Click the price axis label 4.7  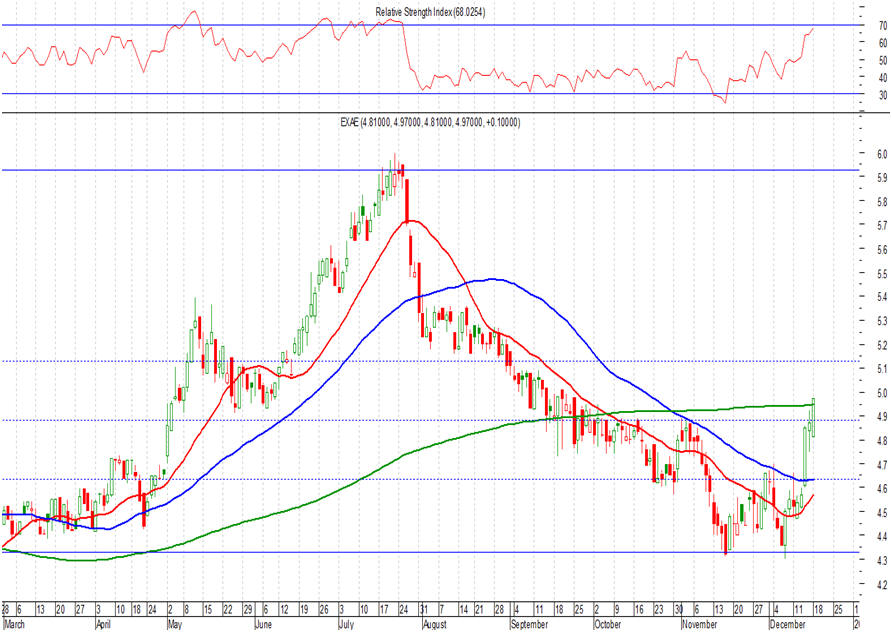pyautogui.click(x=882, y=465)
